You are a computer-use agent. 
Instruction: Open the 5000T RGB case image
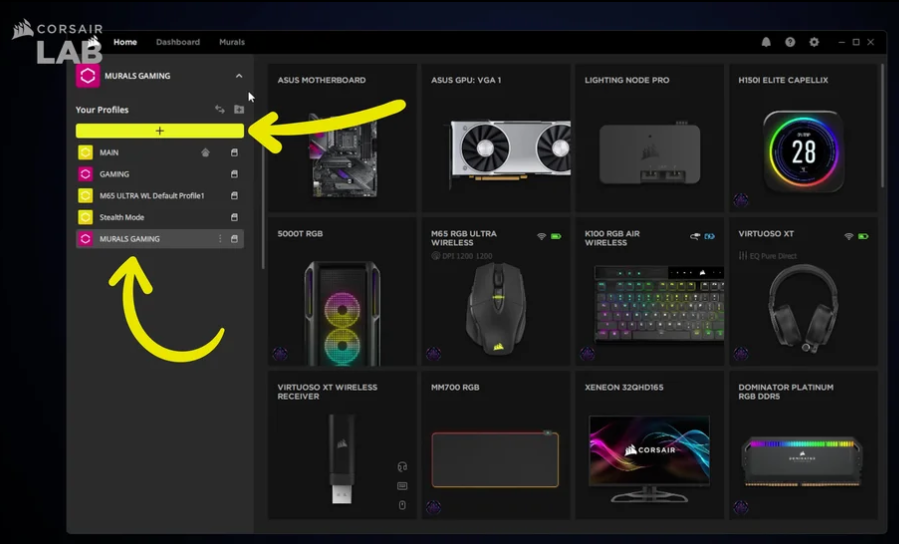click(342, 313)
